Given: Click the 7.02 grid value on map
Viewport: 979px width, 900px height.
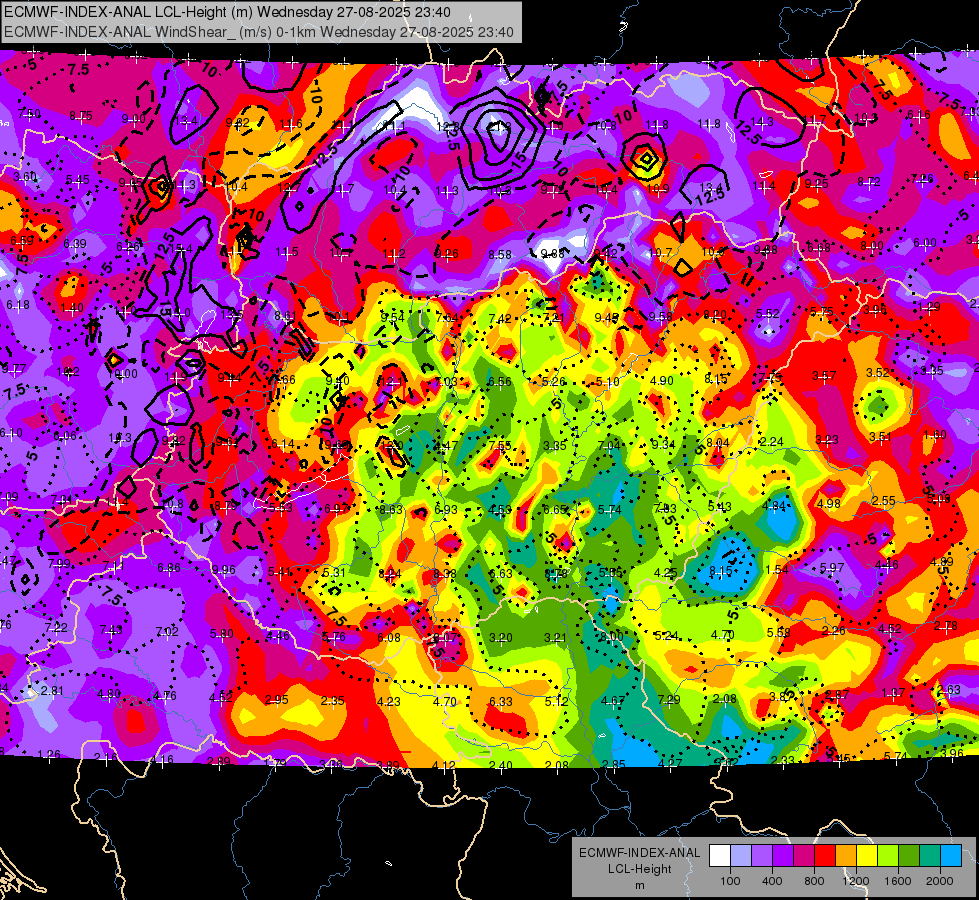Looking at the screenshot, I should (167, 631).
